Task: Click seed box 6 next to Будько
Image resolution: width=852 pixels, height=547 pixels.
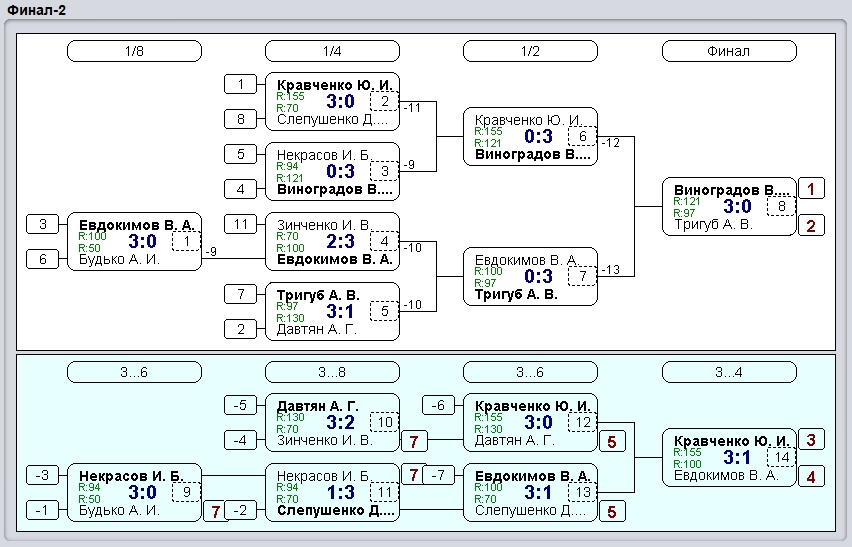Action: click(x=43, y=259)
